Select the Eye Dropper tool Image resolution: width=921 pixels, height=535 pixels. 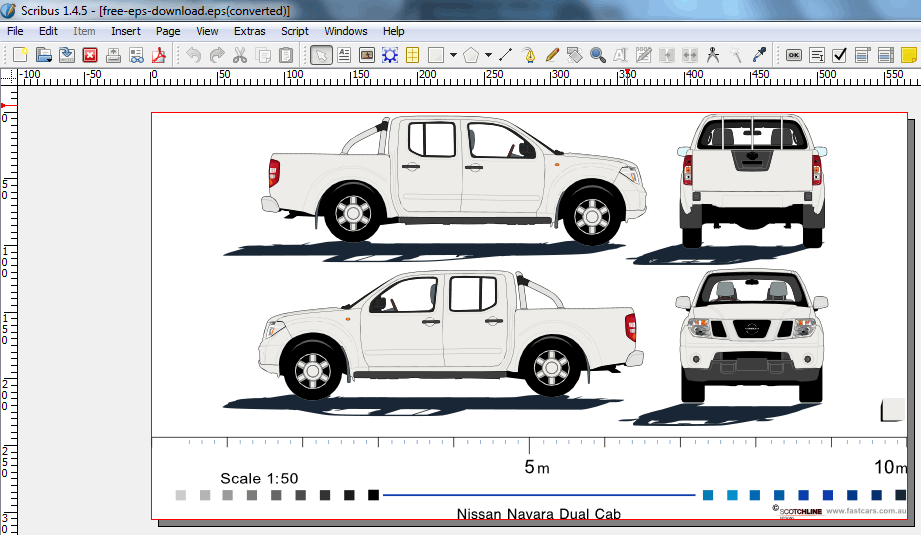point(759,55)
